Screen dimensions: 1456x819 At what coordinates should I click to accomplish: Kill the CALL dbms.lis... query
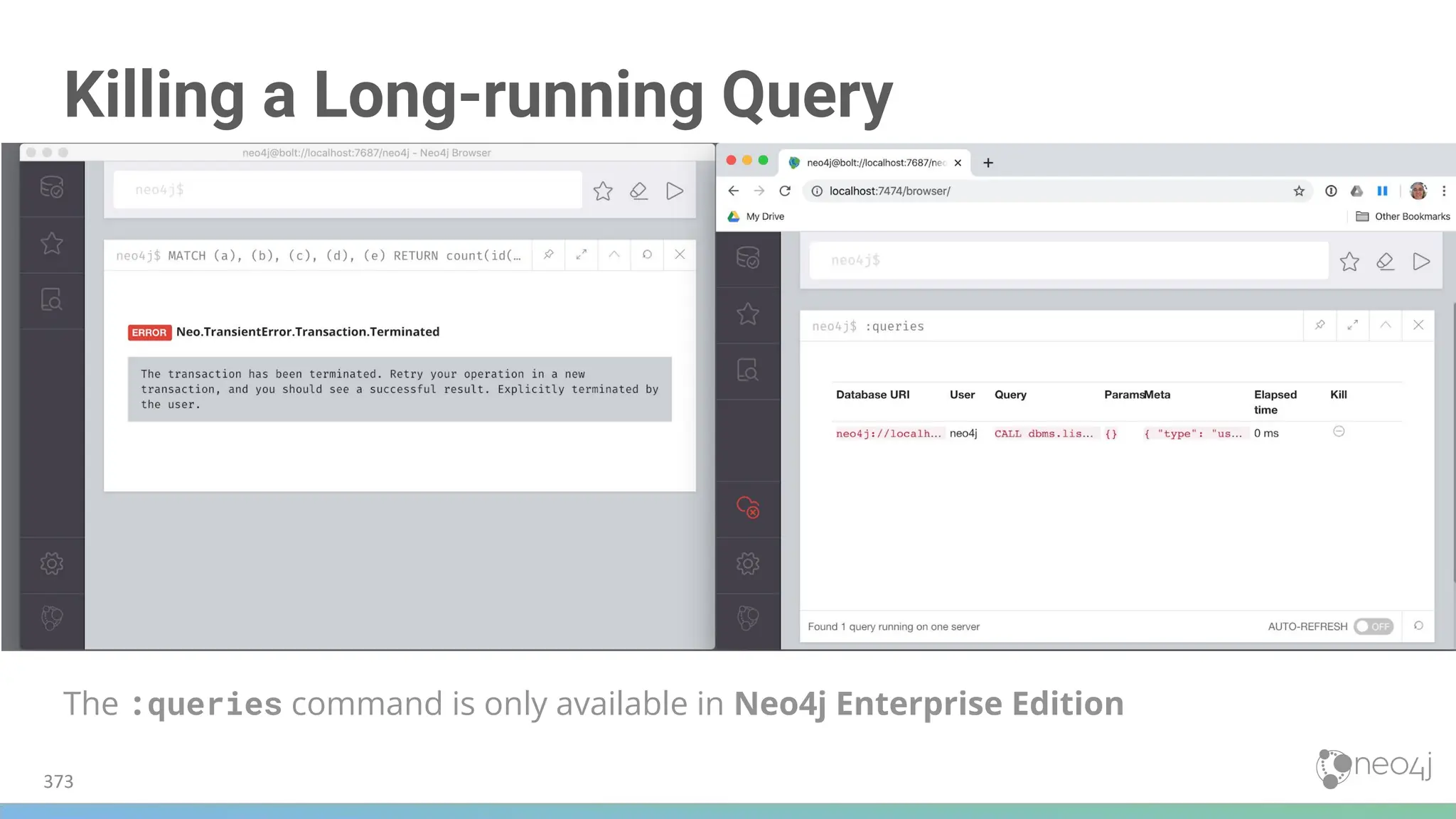coord(1339,432)
